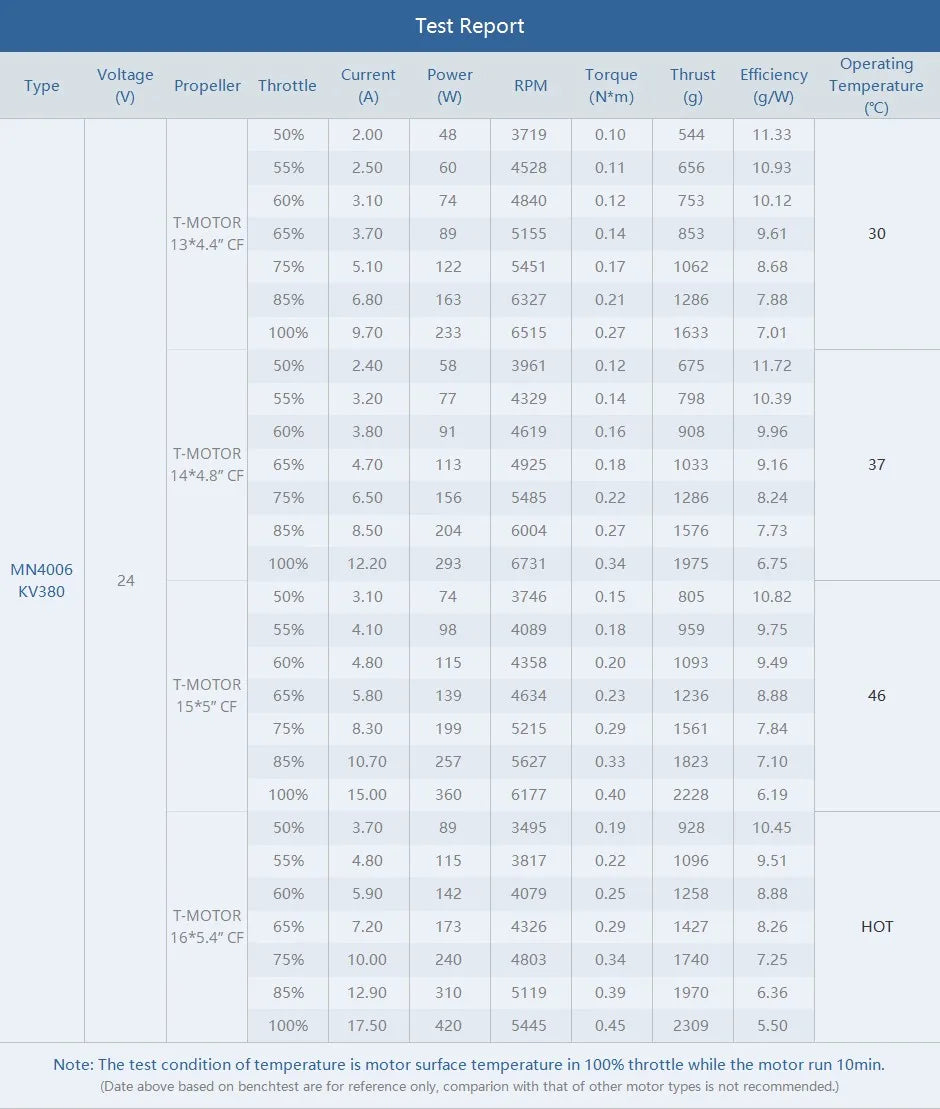Select the T-MOTOR 16*5.4" CF propeller cell
The image size is (940, 1109).
207,926
